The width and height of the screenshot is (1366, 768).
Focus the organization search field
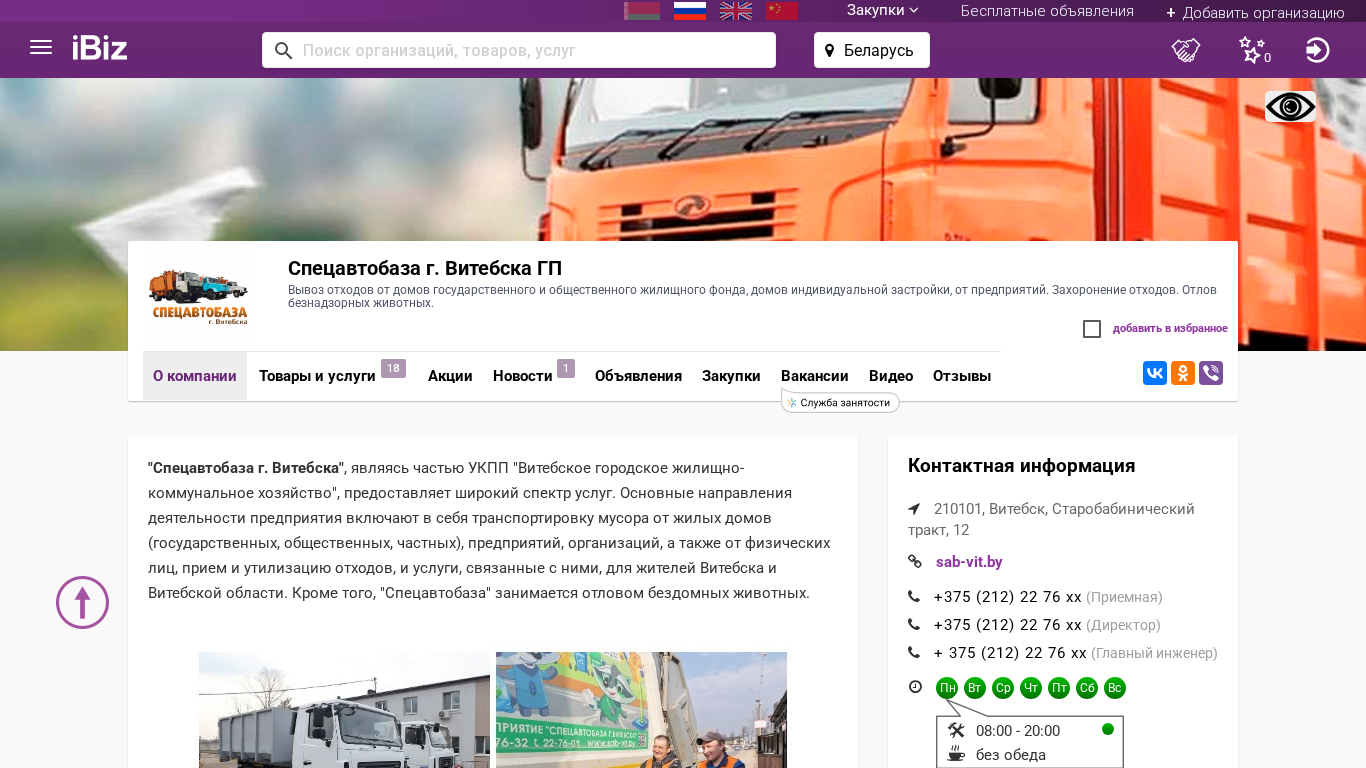pos(519,50)
